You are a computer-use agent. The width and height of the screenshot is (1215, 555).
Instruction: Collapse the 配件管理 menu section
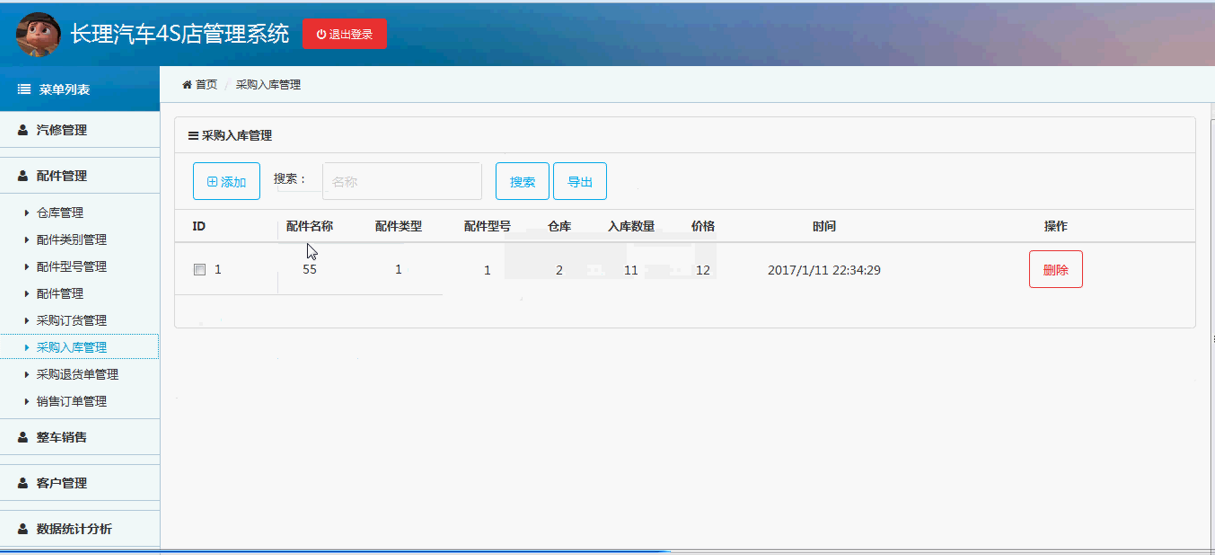coord(80,176)
